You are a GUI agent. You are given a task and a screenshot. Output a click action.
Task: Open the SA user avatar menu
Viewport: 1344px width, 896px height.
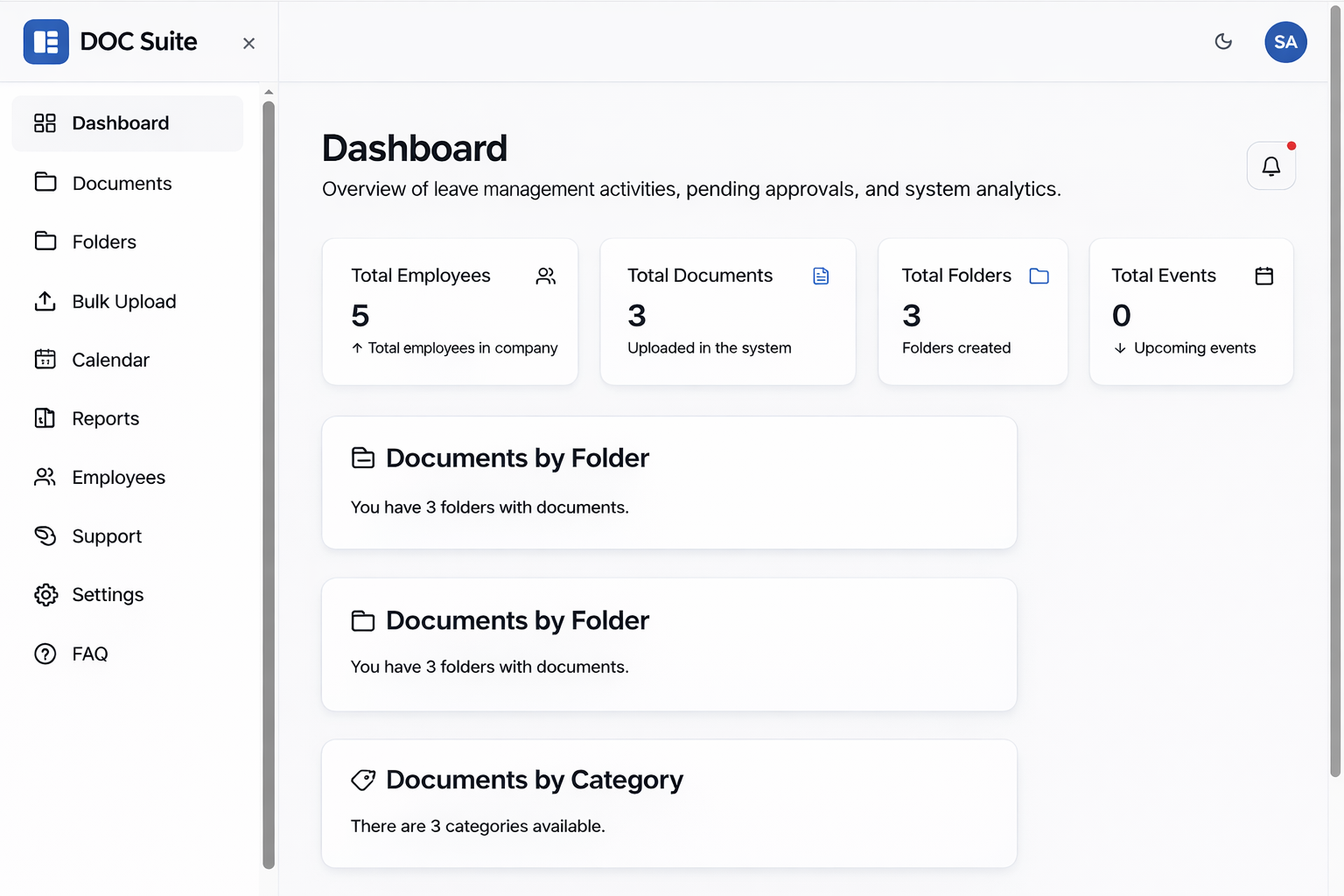pyautogui.click(x=1284, y=42)
